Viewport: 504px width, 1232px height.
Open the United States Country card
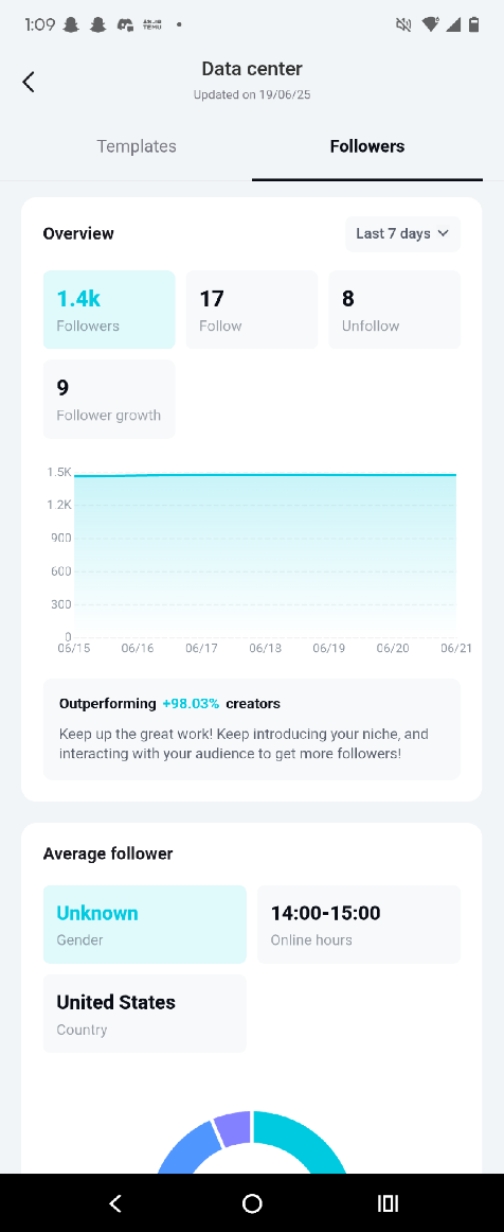coord(145,1013)
